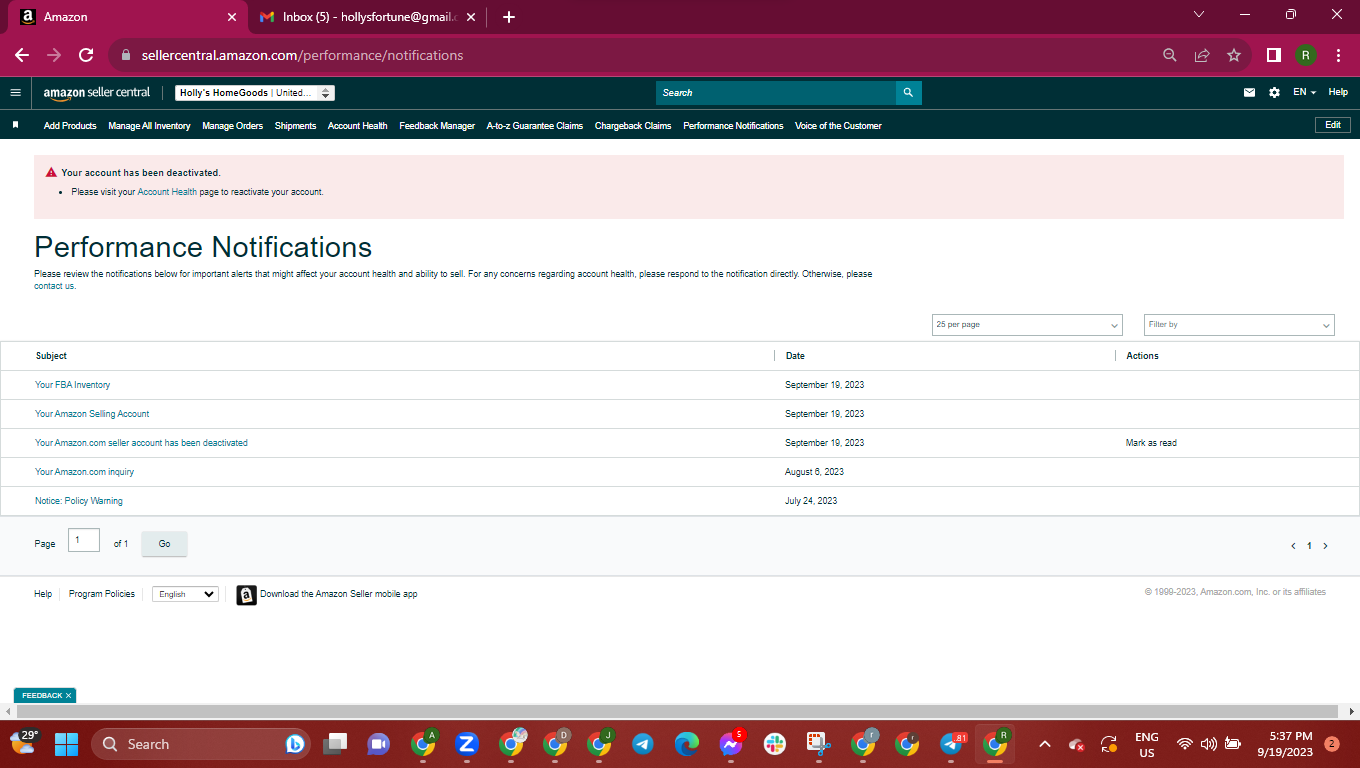
Task: Click 'Mark as read' on the deactivated notification
Action: [1151, 443]
